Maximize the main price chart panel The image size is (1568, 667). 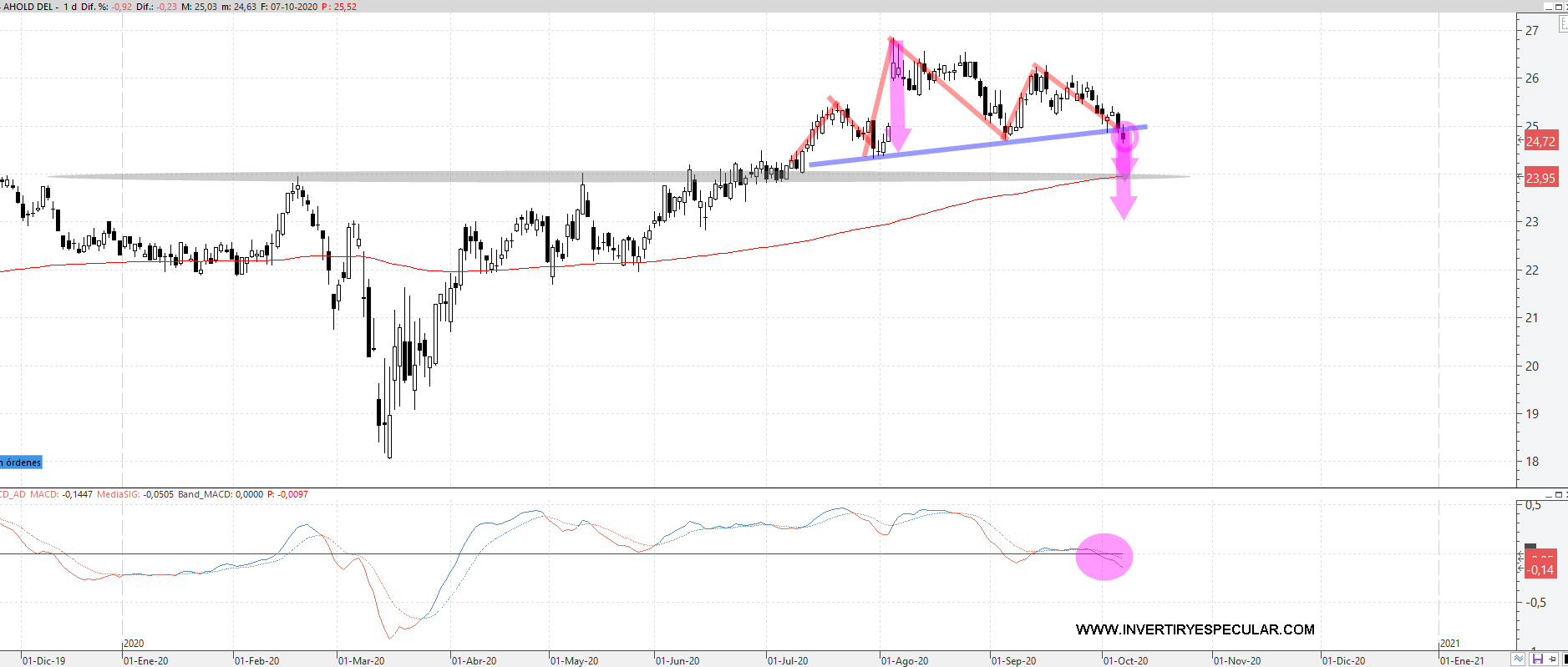coord(1559,7)
